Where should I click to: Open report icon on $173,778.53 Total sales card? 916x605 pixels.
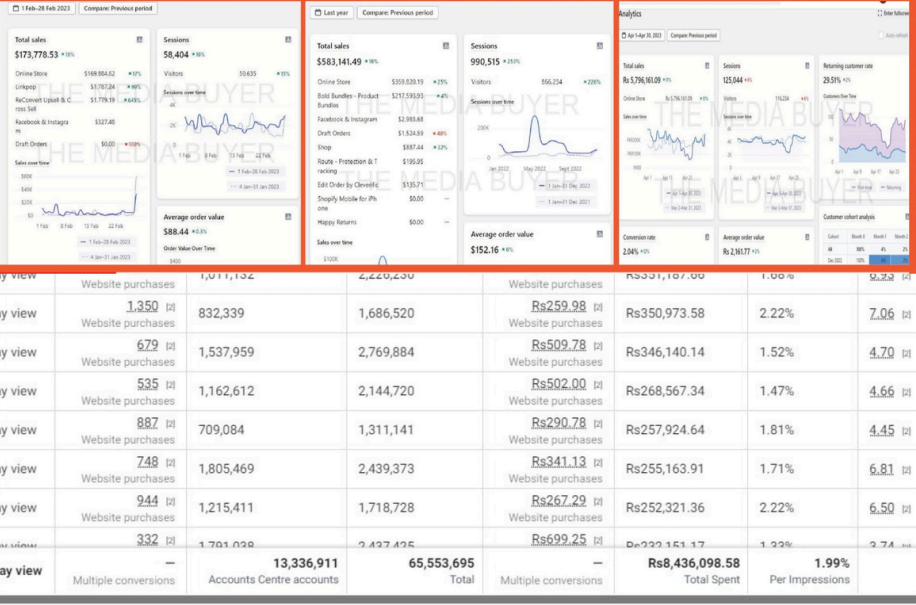pos(139,40)
